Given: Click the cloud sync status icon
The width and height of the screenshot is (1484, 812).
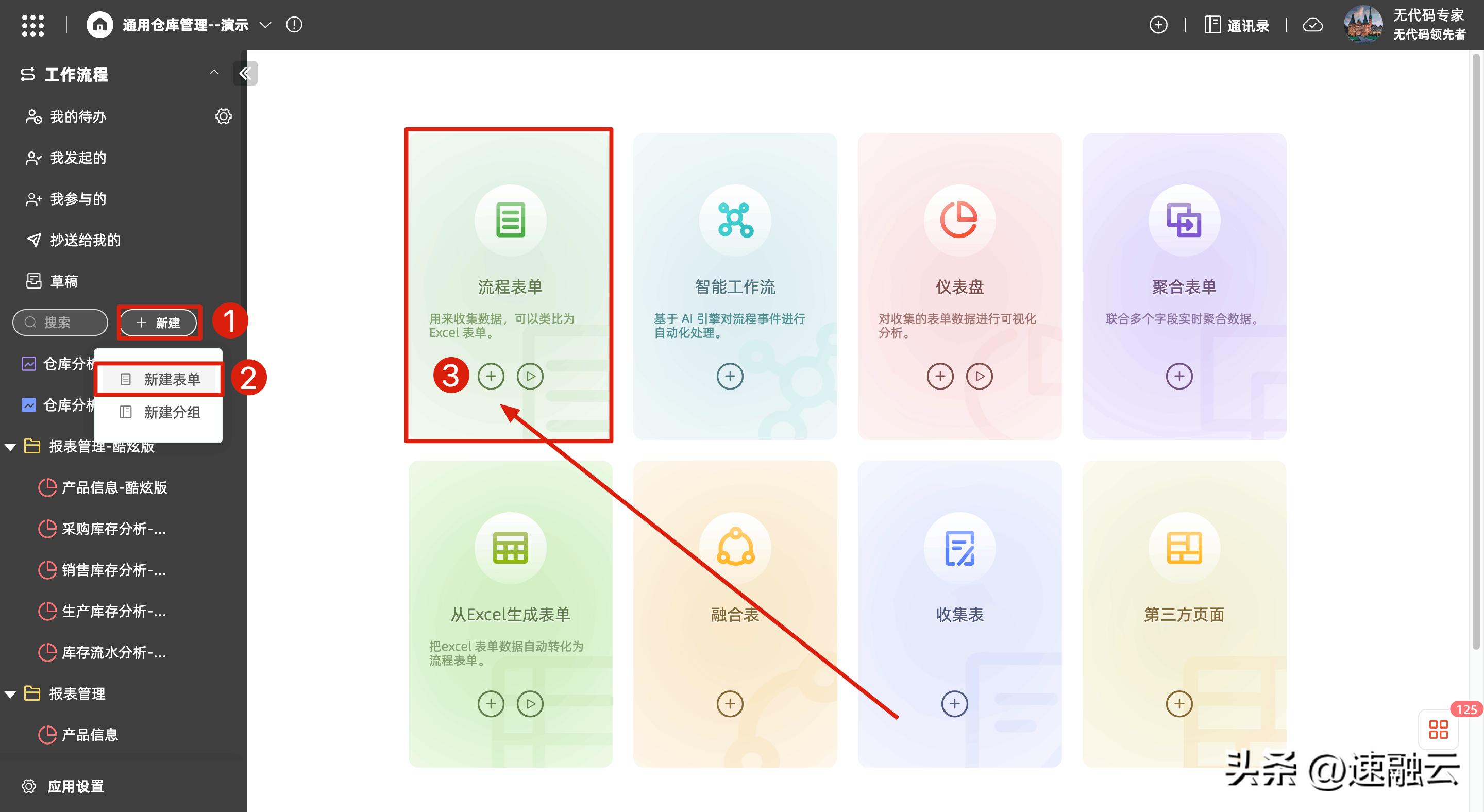Looking at the screenshot, I should [x=1313, y=25].
